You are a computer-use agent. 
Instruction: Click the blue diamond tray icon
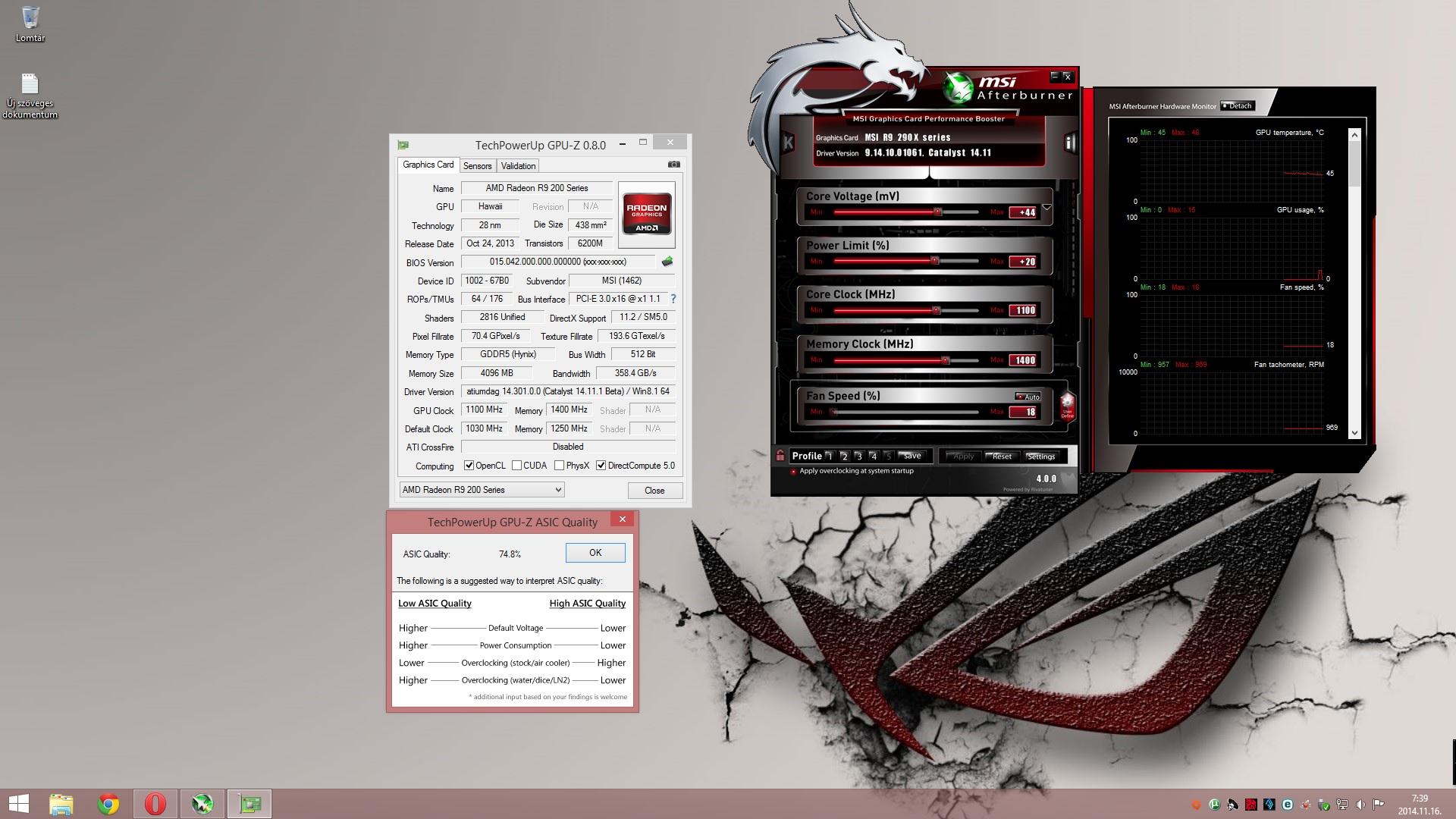(1269, 805)
